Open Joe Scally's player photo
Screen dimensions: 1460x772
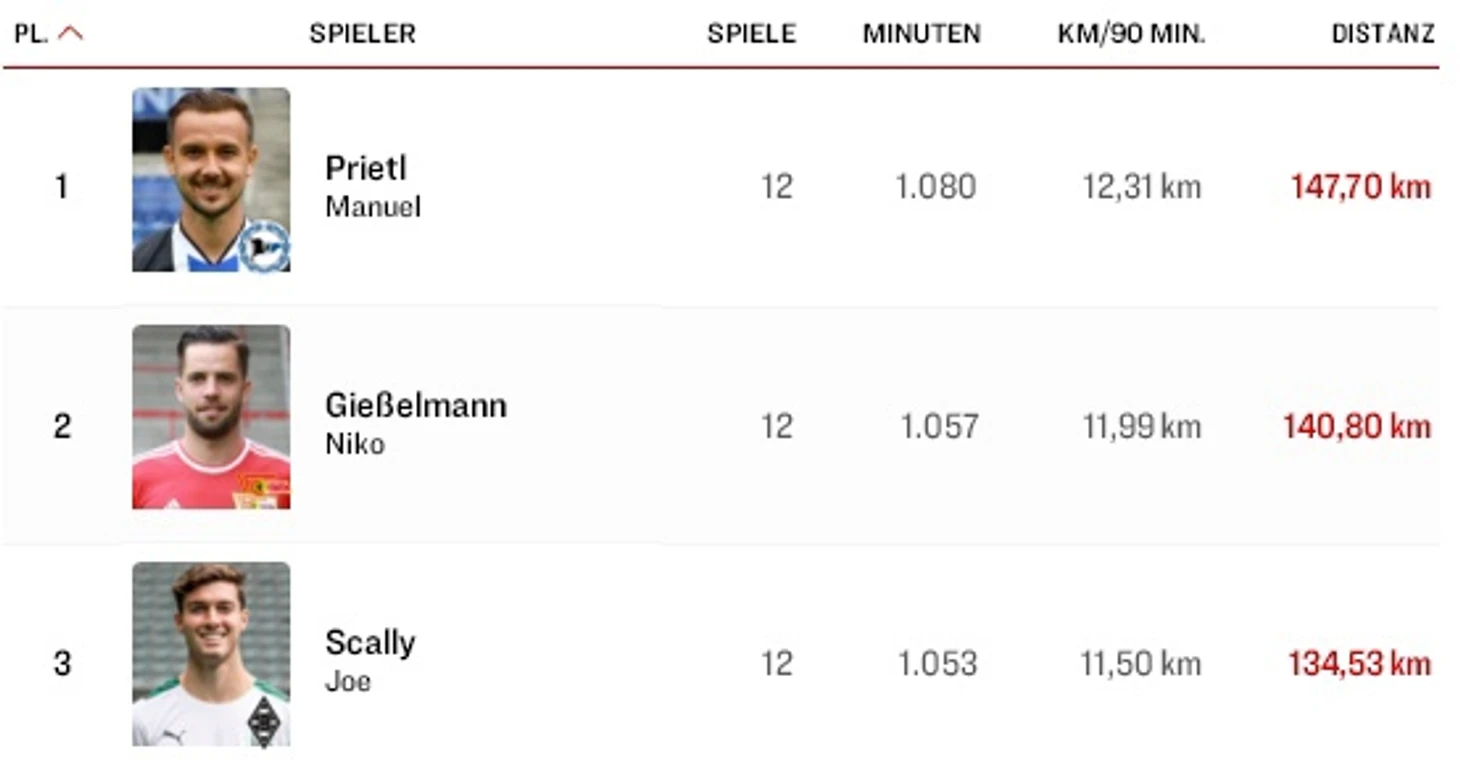[211, 654]
